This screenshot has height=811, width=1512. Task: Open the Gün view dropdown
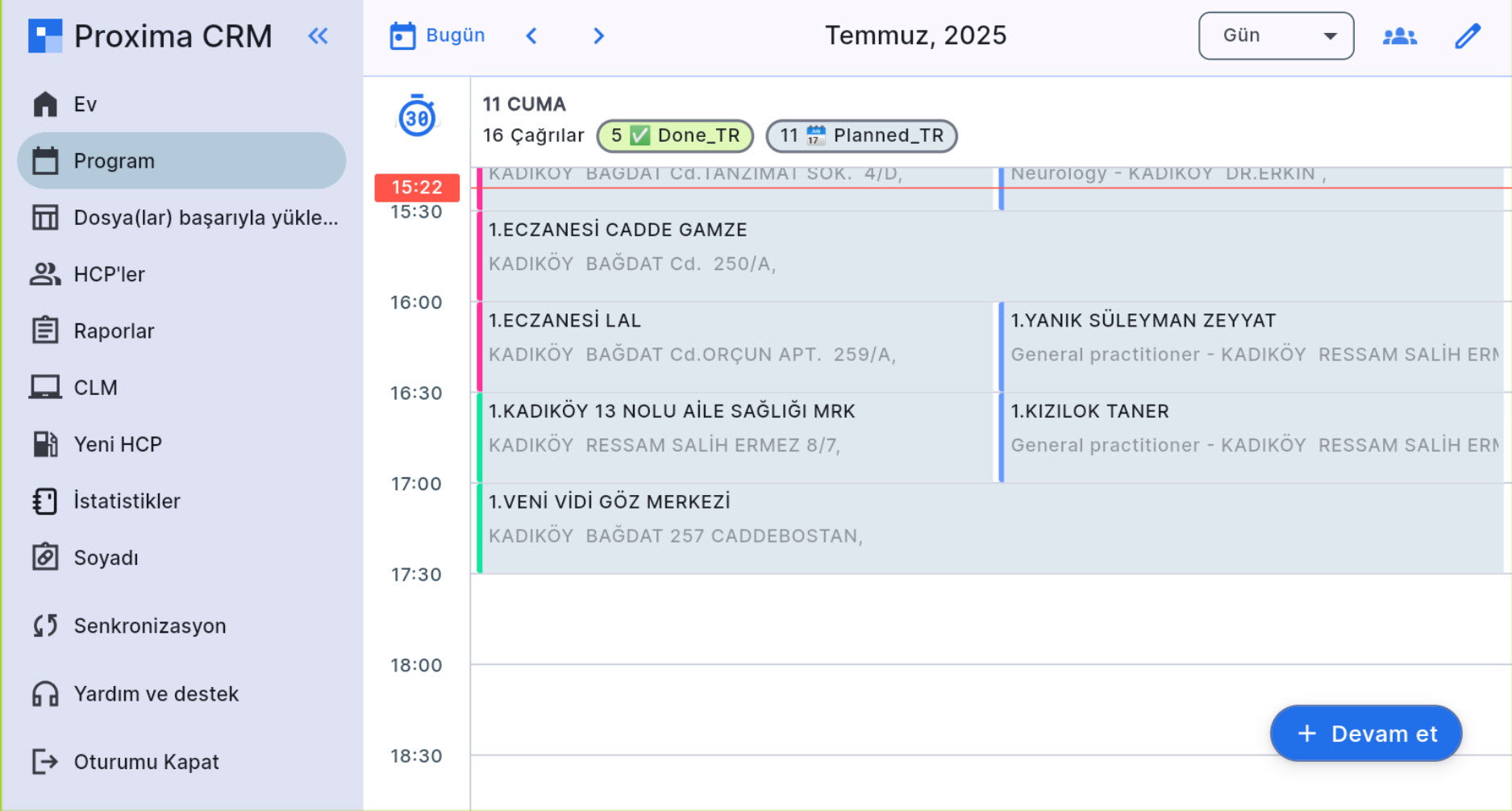1276,35
